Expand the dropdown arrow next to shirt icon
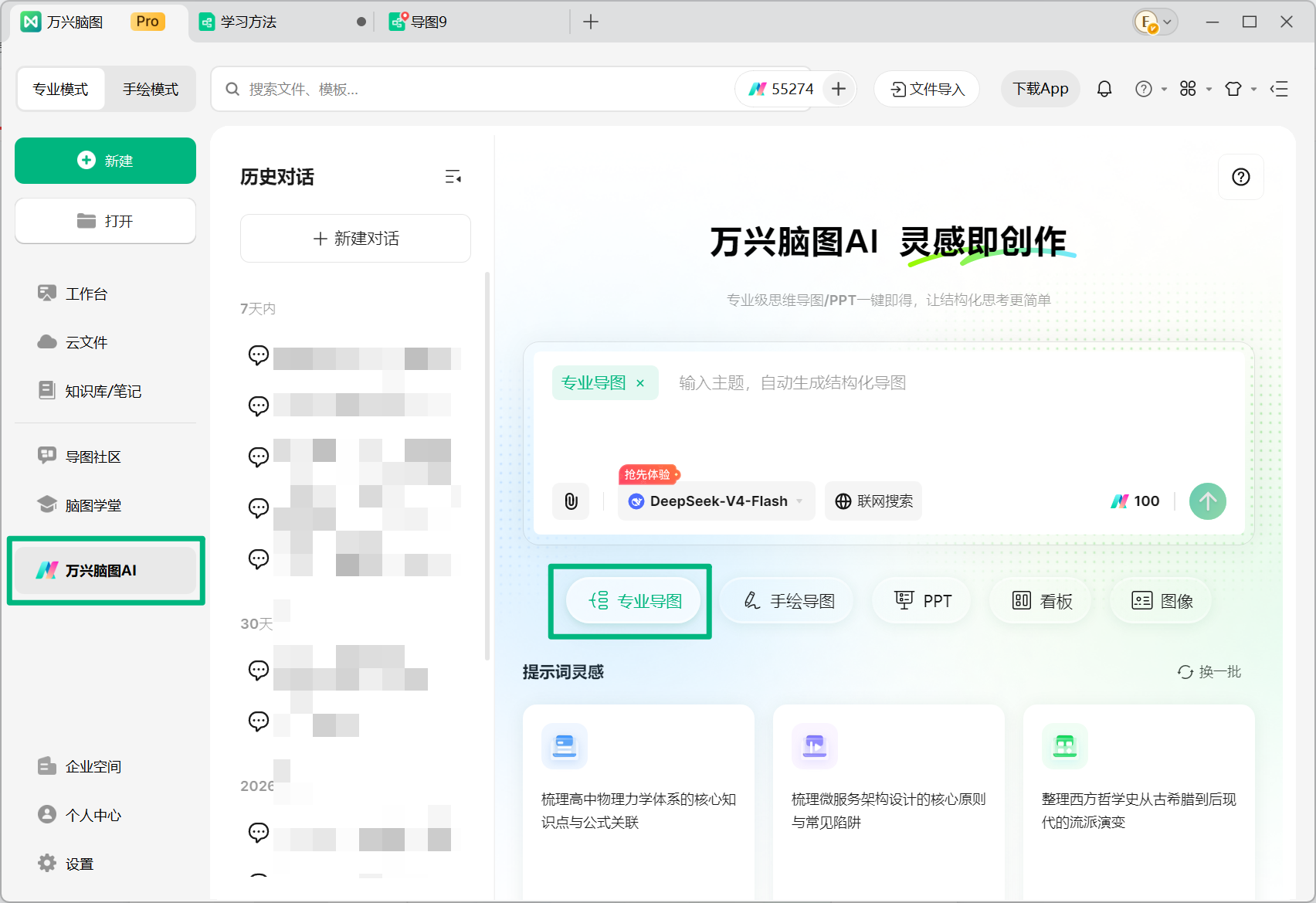 pos(1253,90)
